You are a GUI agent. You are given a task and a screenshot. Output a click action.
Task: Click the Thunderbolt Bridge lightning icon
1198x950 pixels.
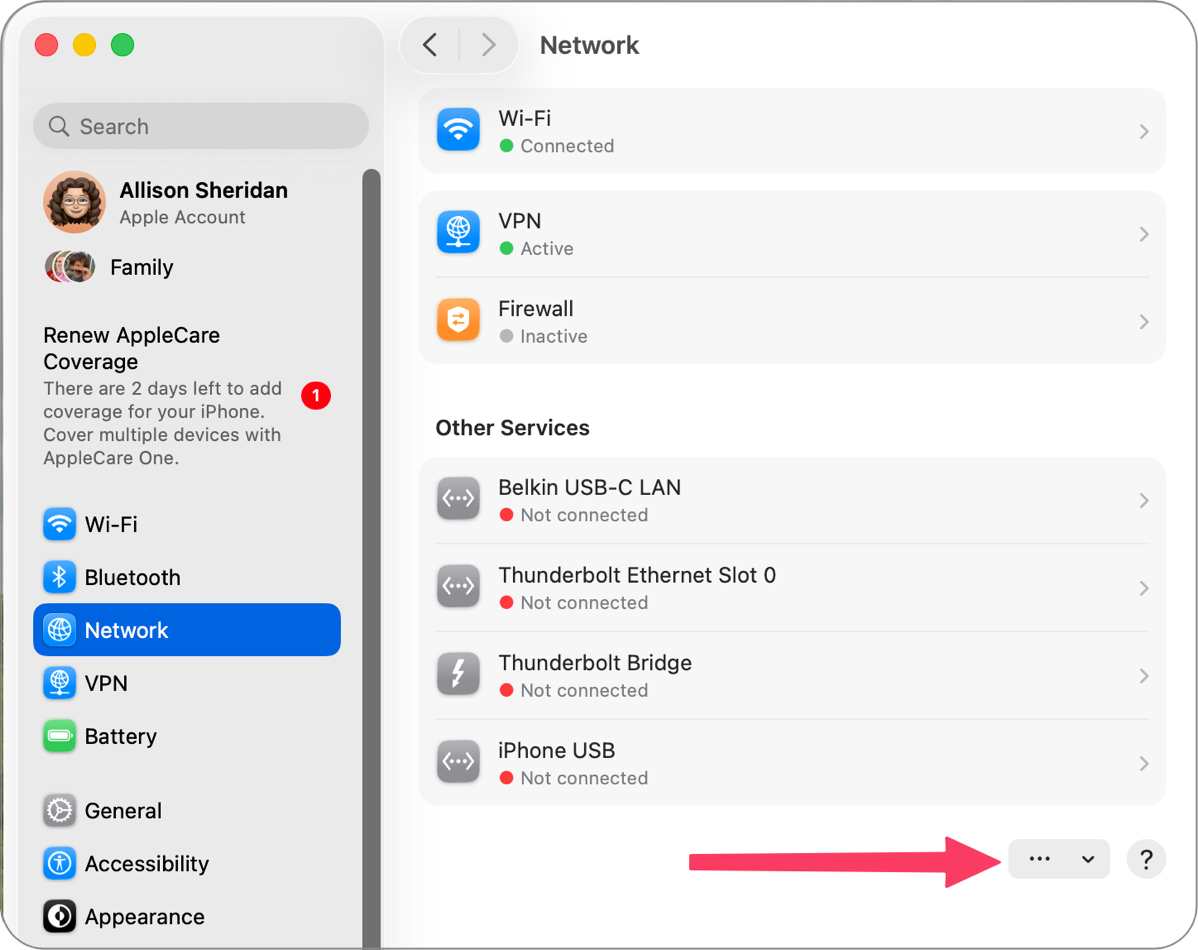tap(459, 675)
